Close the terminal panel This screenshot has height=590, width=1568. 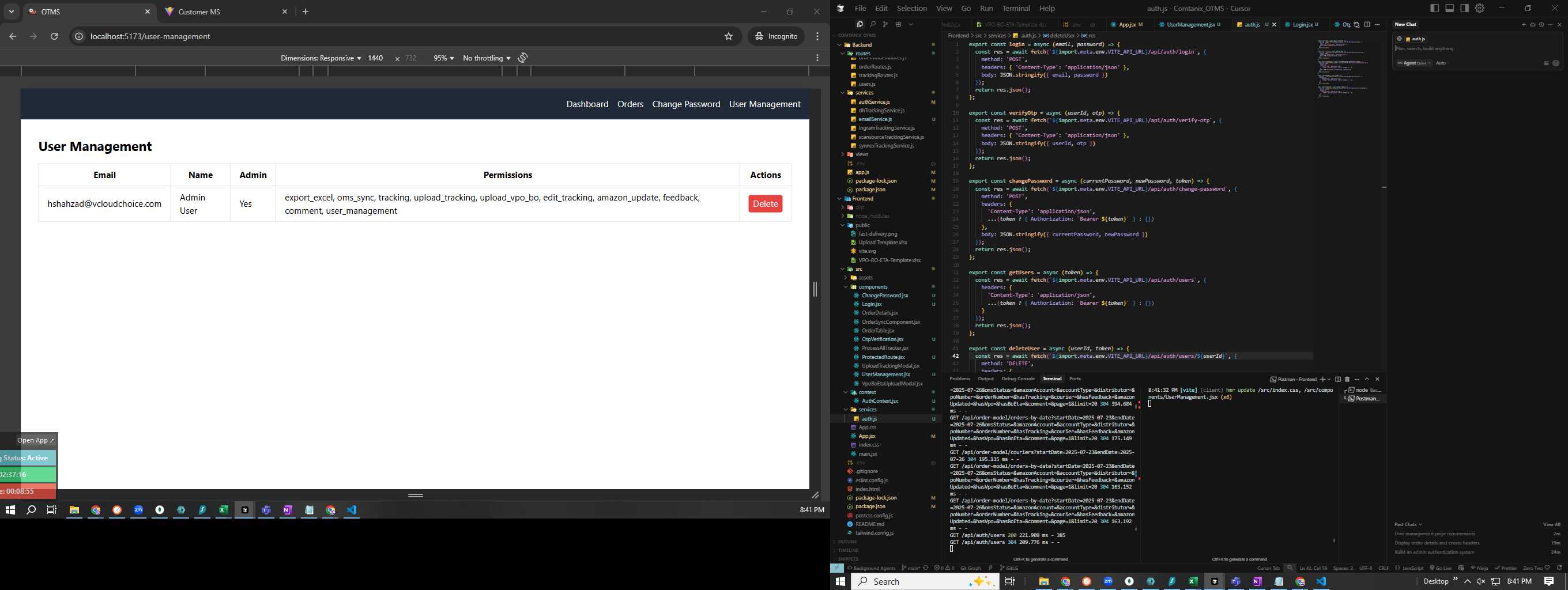click(x=1378, y=379)
